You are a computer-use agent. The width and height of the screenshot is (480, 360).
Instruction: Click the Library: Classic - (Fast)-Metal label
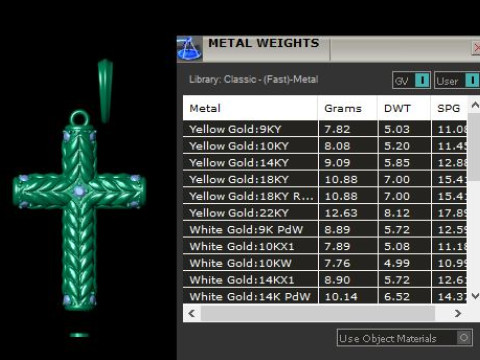[254, 80]
